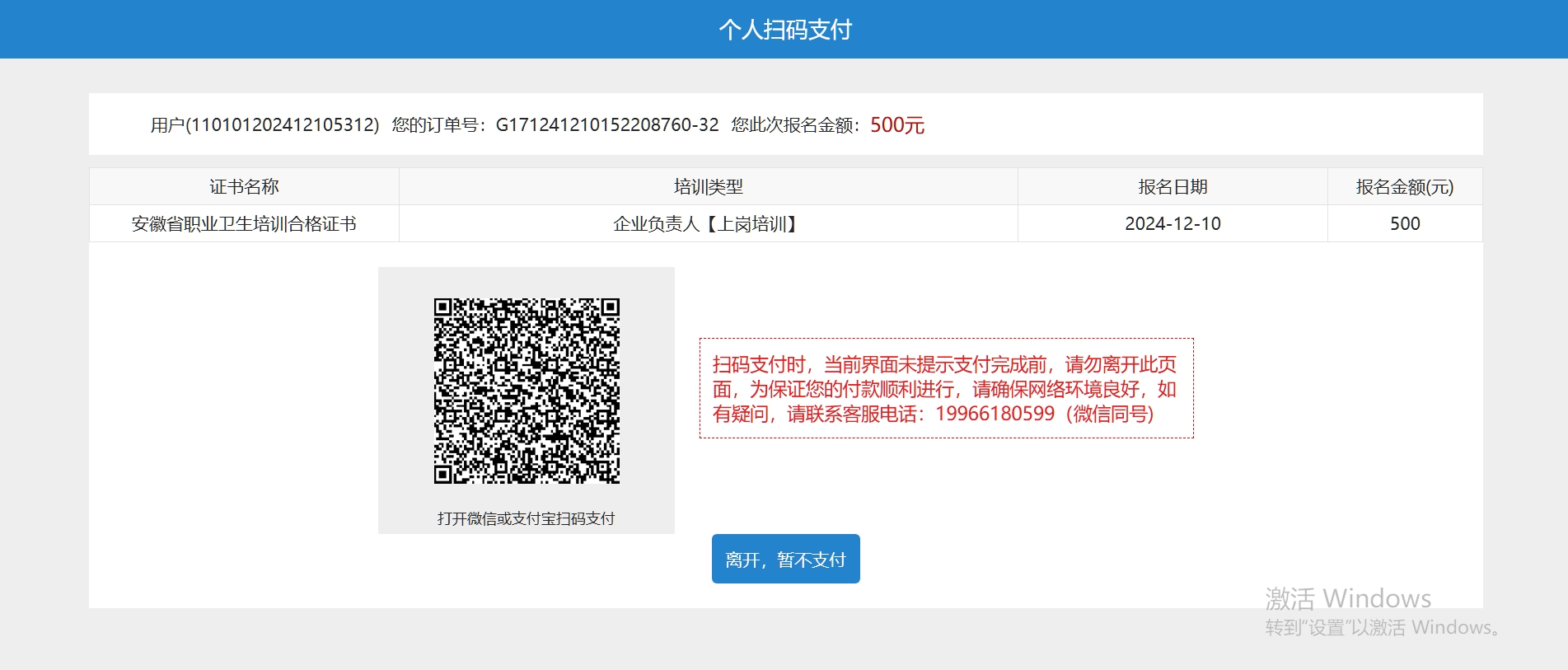Click the 报名日期 column header

(x=1172, y=186)
